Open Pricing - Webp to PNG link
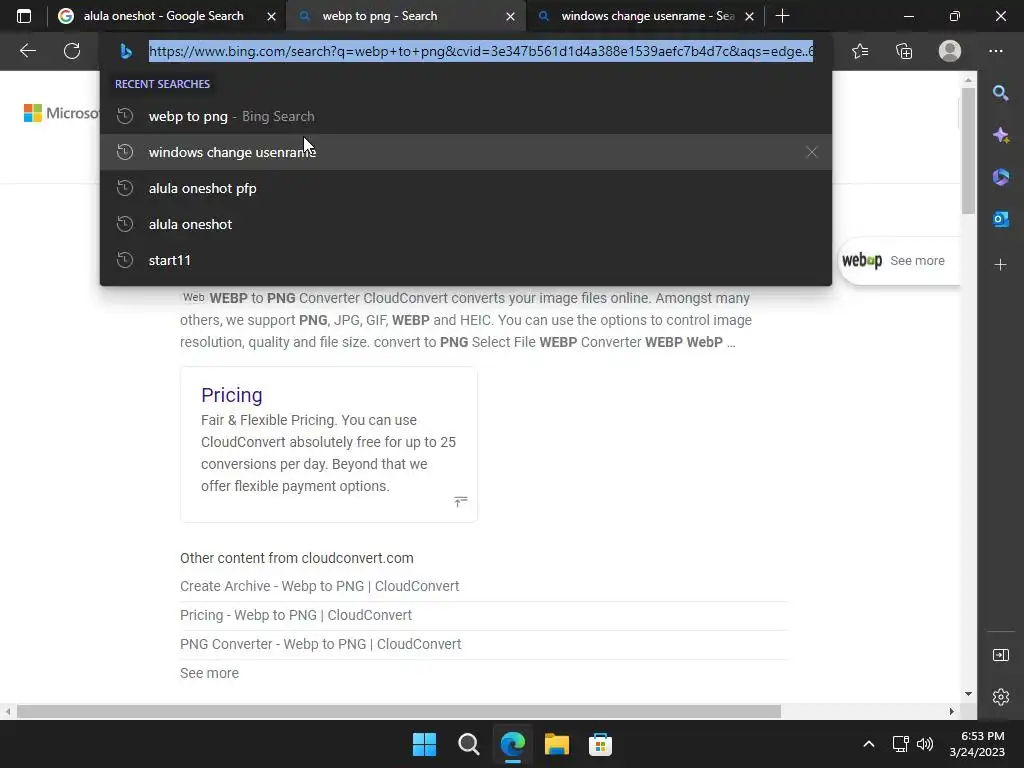Screen dimensions: 1024x768 [296, 615]
